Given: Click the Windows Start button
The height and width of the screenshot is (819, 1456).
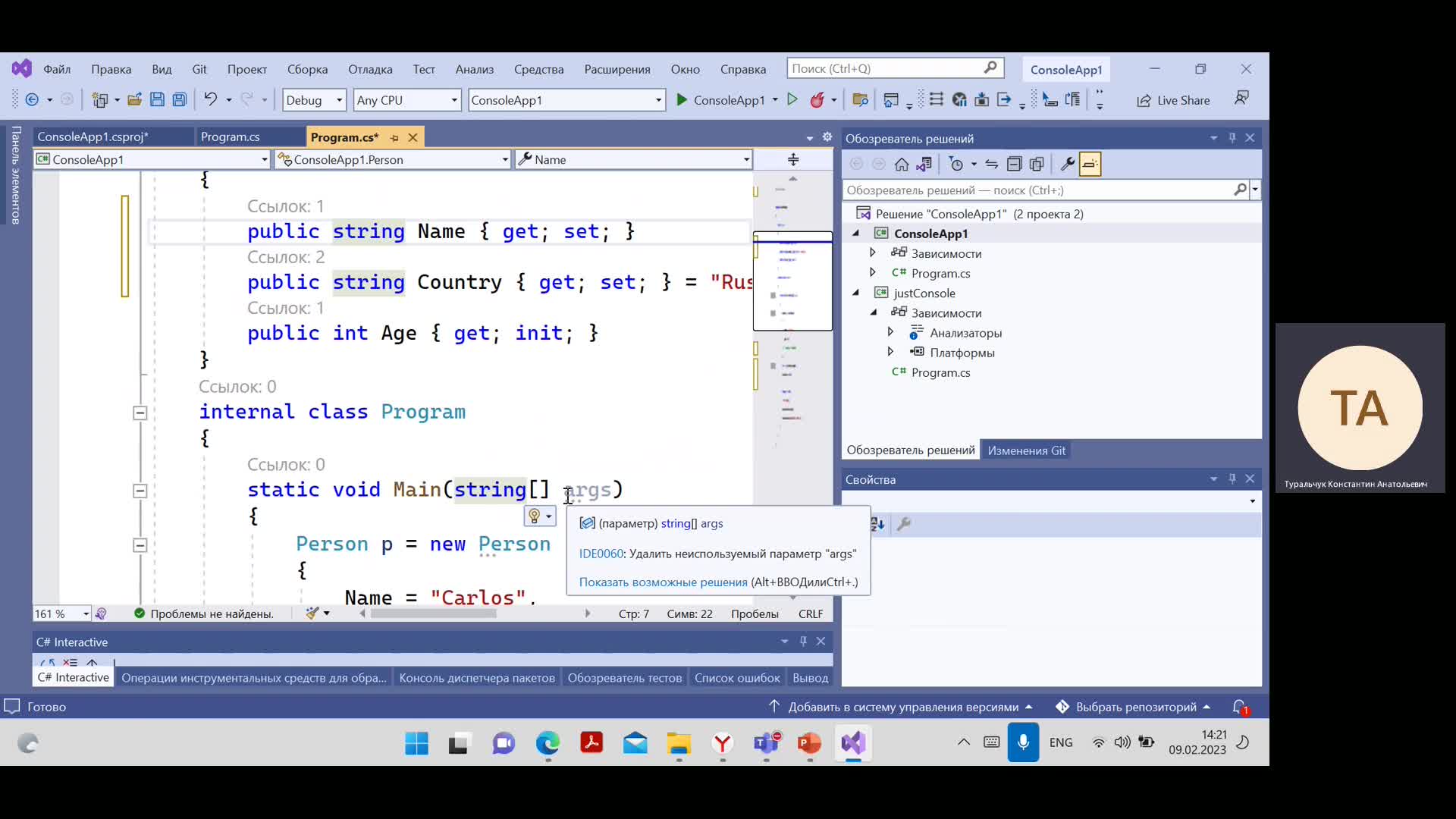Looking at the screenshot, I should (x=416, y=743).
